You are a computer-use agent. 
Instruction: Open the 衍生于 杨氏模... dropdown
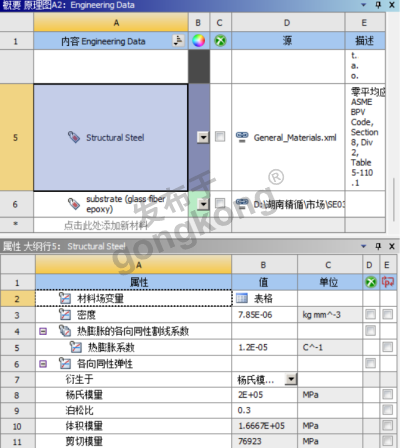(291, 379)
